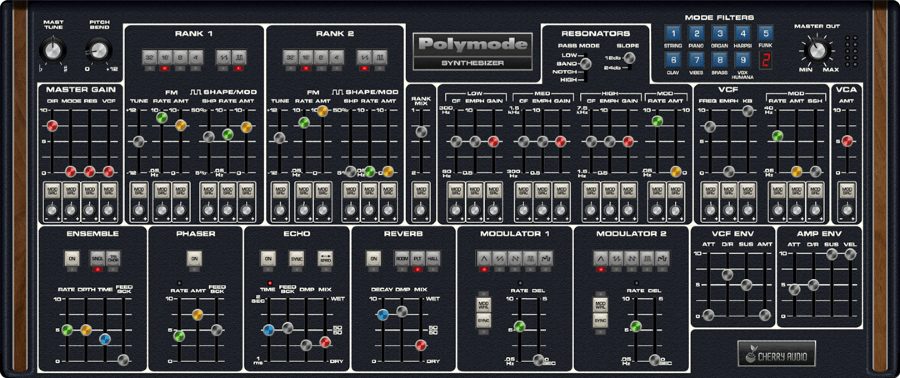
Task: Click the Polymode Synthesizer logo
Action: click(x=472, y=51)
